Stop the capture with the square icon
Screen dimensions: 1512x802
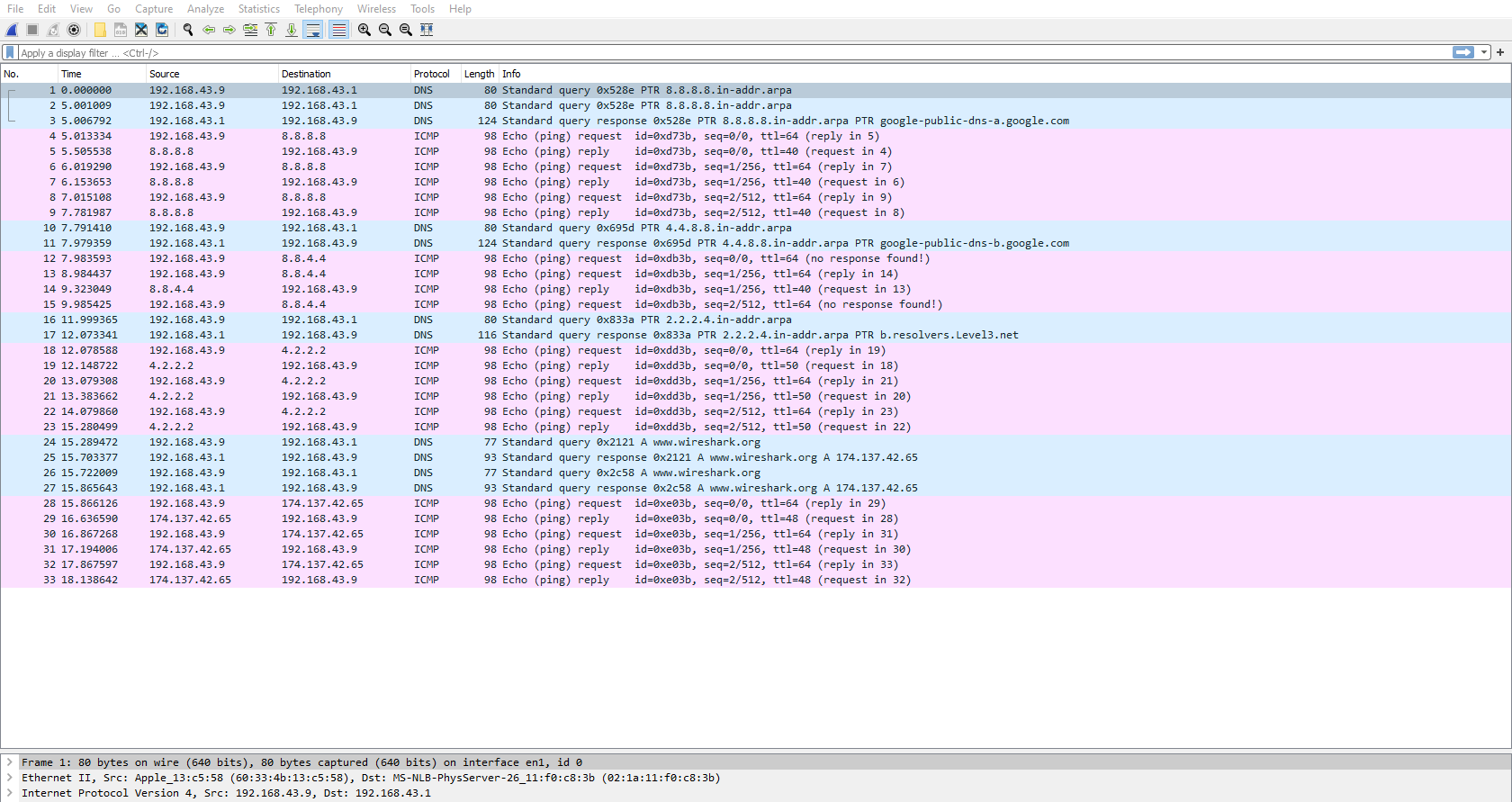tap(32, 30)
